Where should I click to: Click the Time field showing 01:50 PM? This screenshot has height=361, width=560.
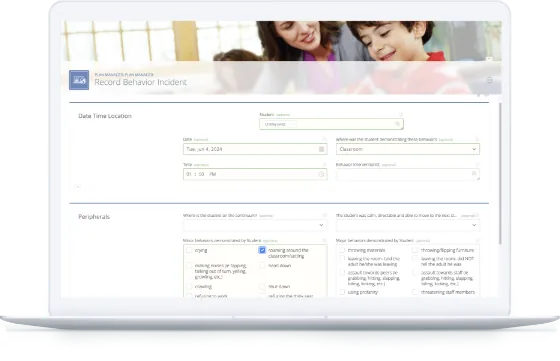coord(255,174)
